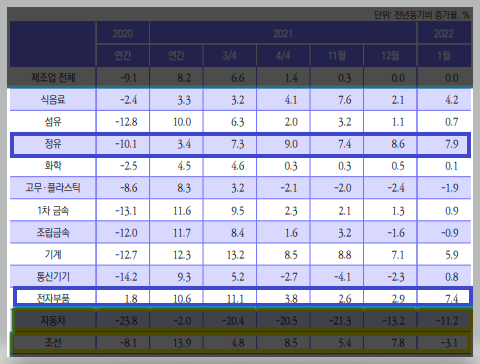
Task: Select the 조립금속 row label
Action: [53, 233]
